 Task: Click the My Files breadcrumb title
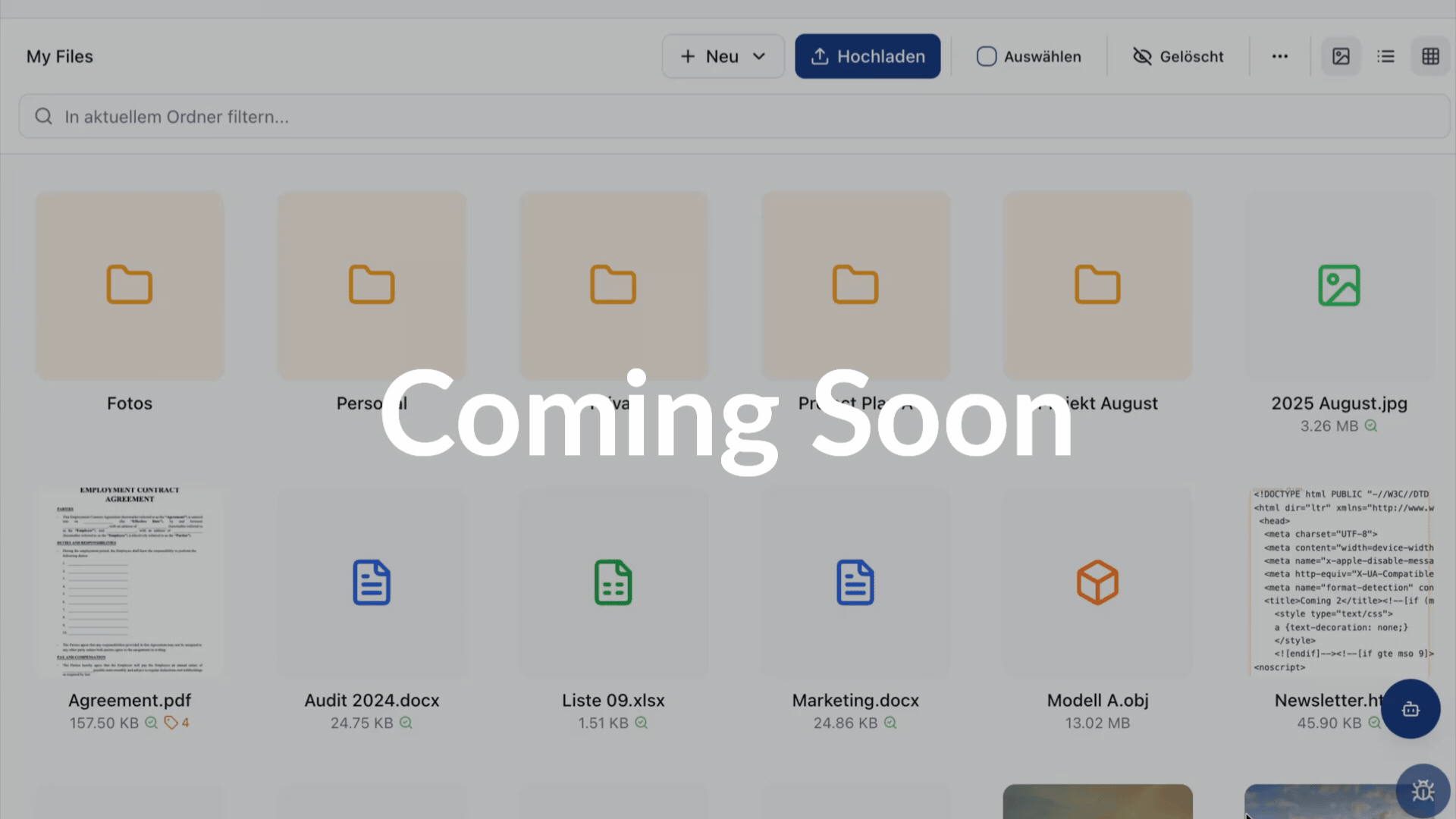(60, 57)
